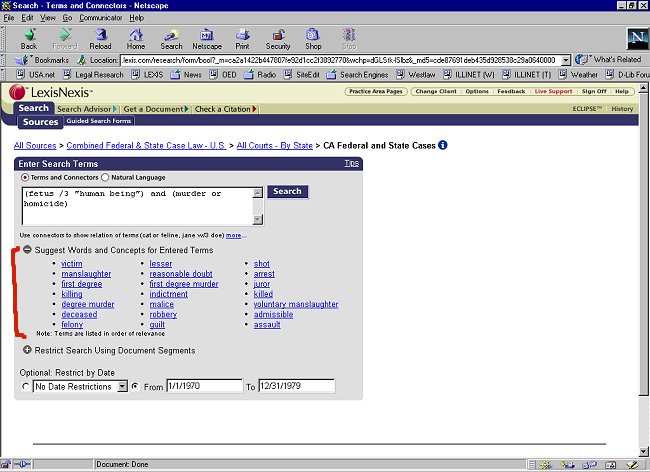Open Netscape Search toolbar icon

pos(171,39)
